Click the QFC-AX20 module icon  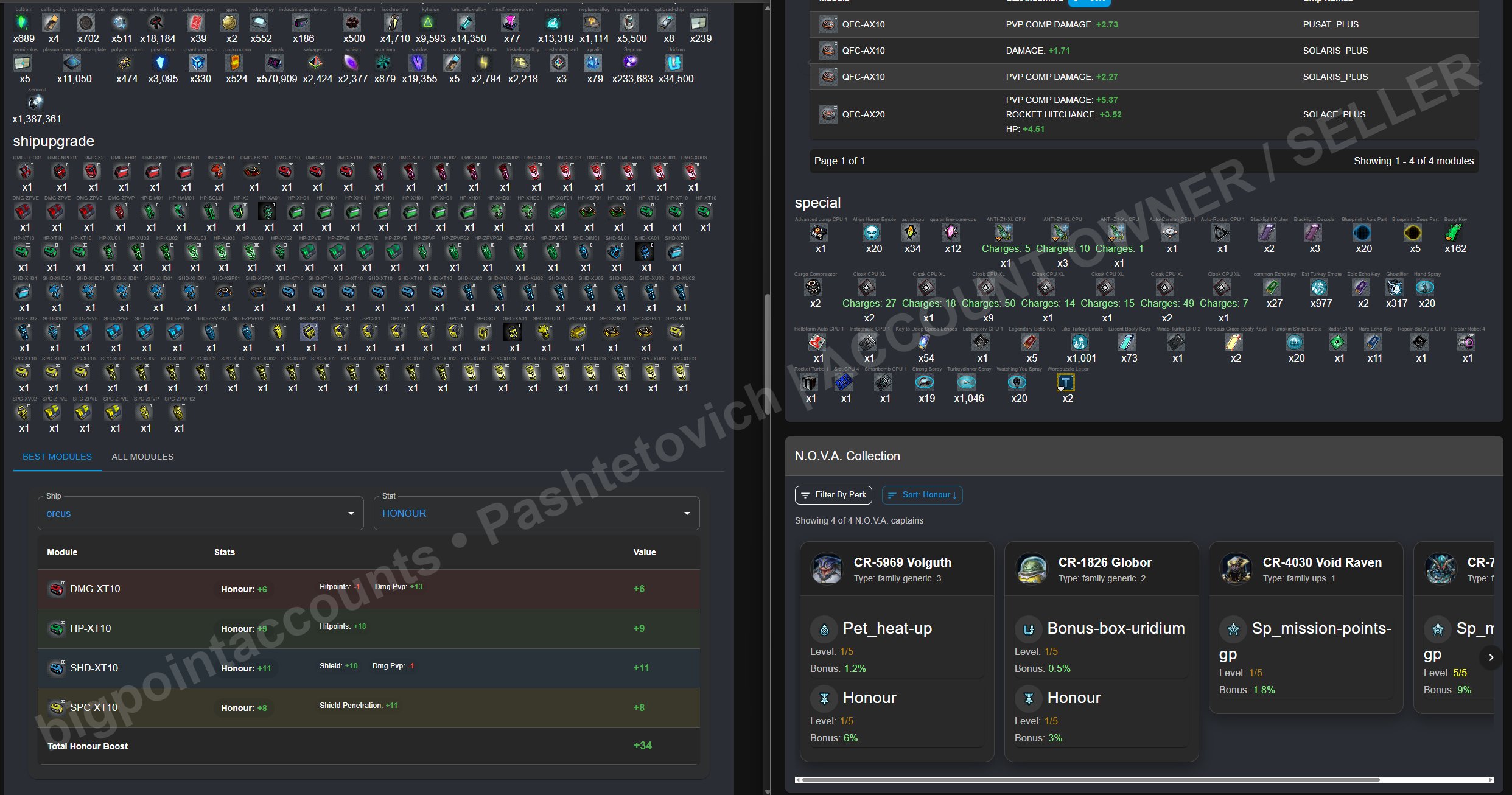828,114
